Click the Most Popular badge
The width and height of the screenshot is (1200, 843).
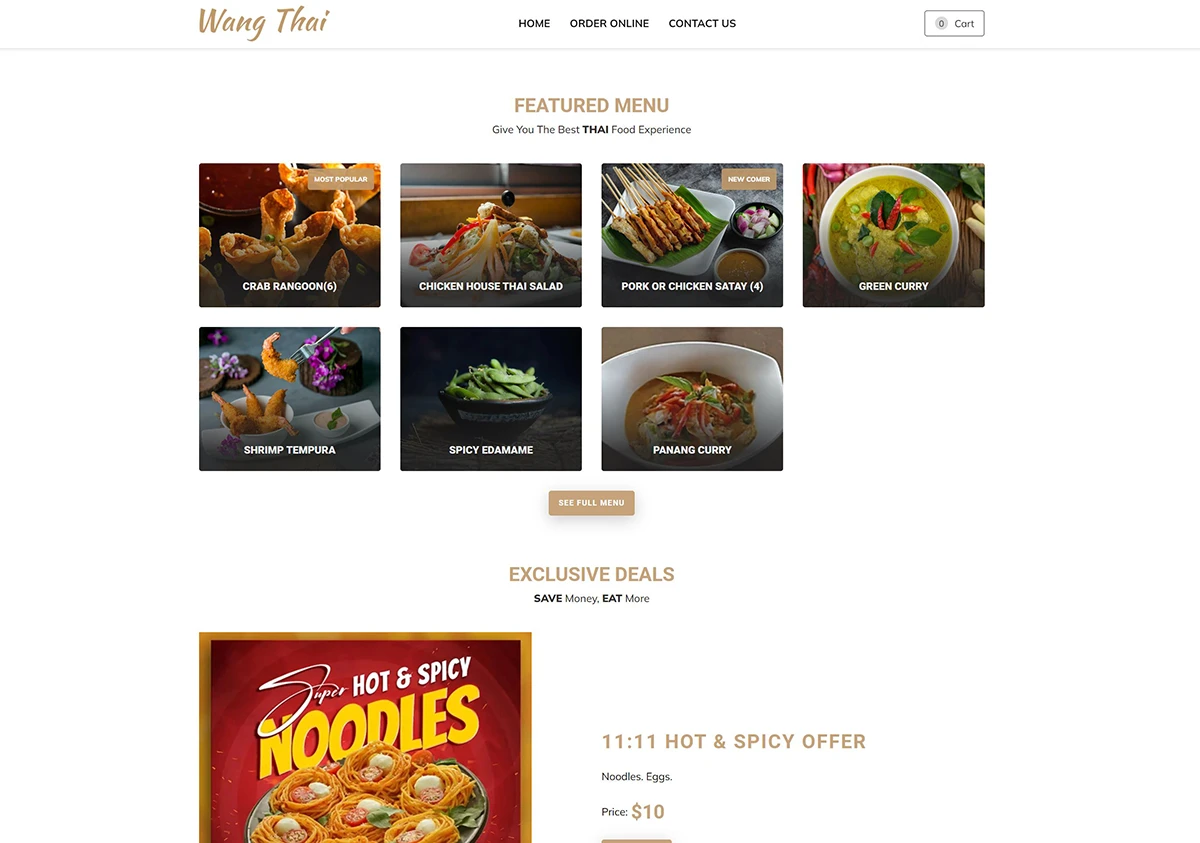pos(341,179)
